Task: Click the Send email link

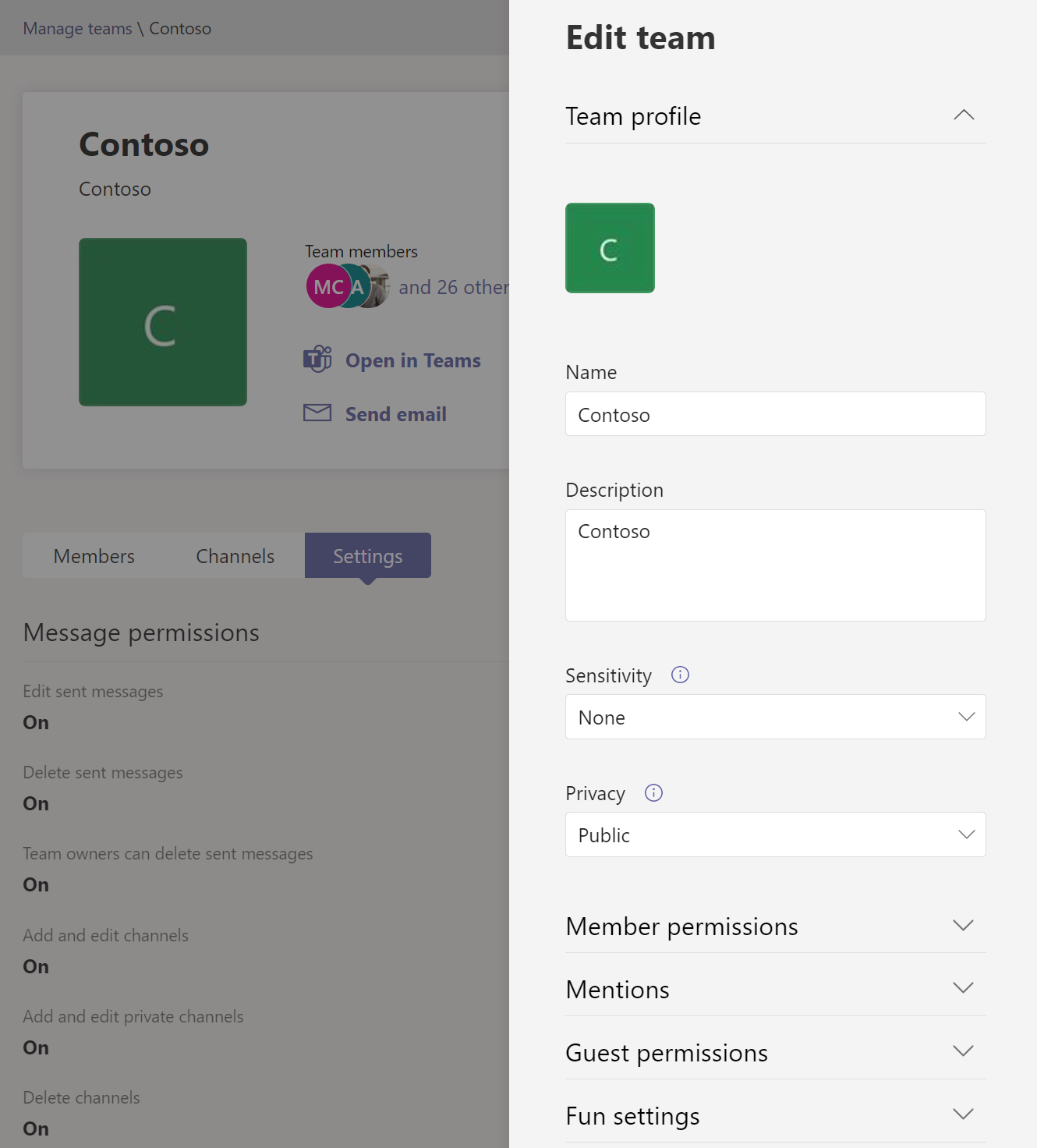Action: point(396,414)
